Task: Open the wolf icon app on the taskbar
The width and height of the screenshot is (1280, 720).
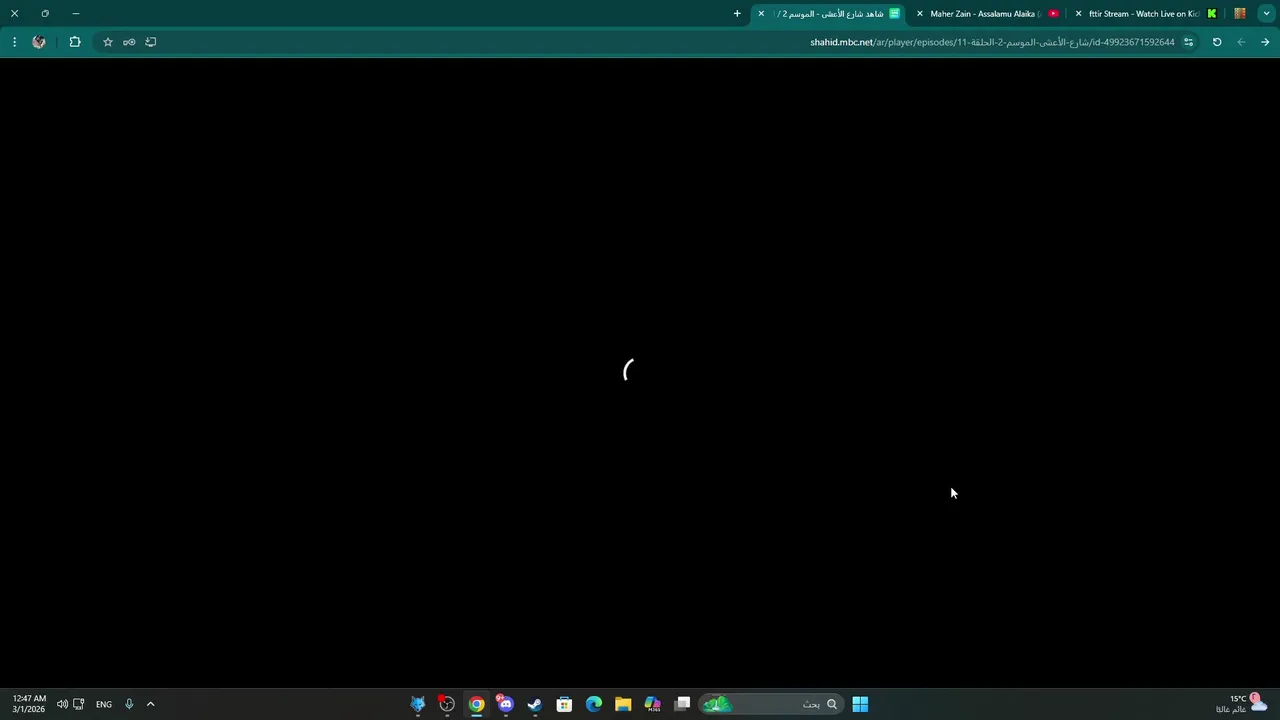Action: (418, 704)
